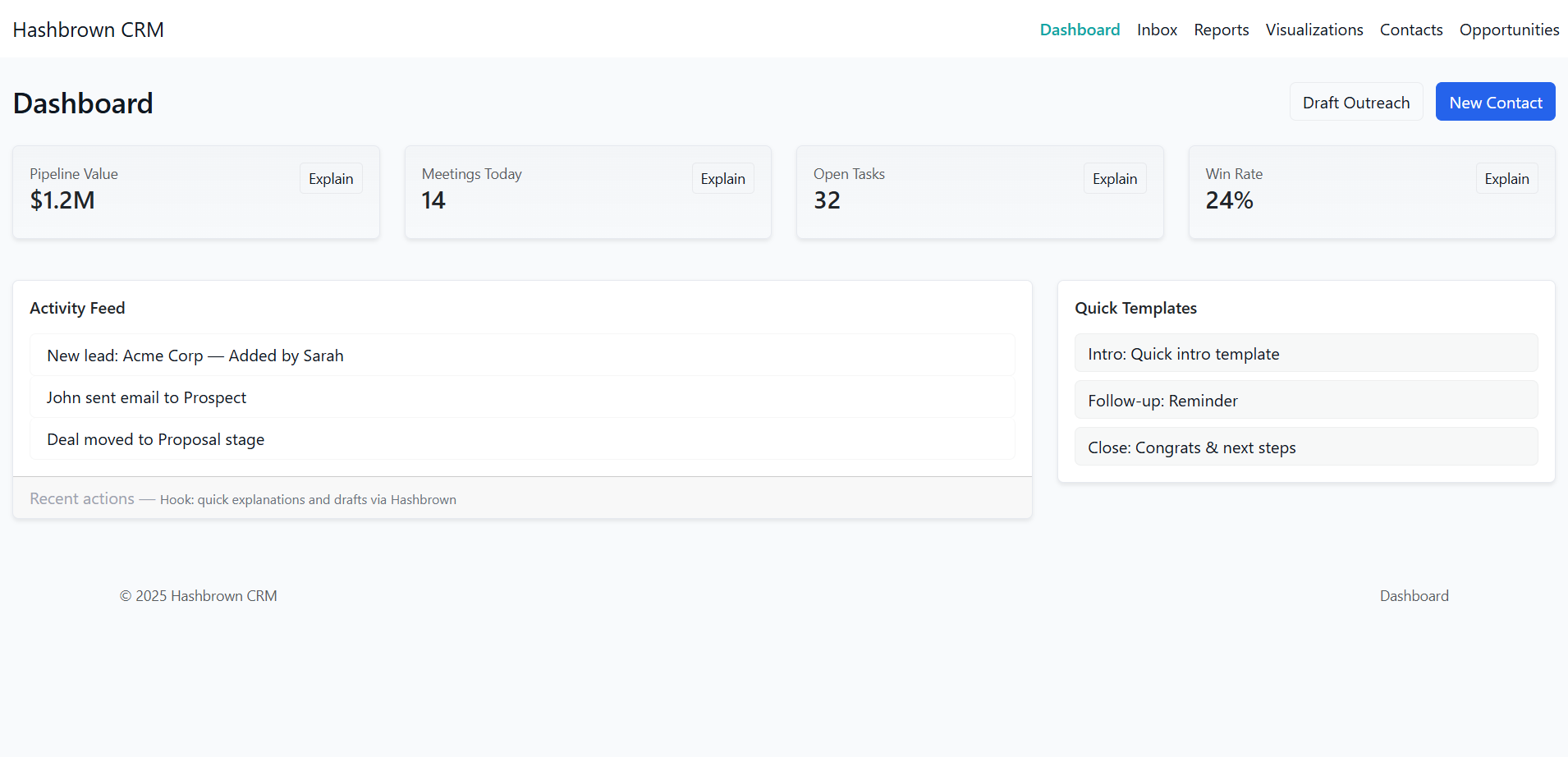Explain the Pipeline Value metric
Viewport: 1568px width, 757px height.
pyautogui.click(x=331, y=179)
